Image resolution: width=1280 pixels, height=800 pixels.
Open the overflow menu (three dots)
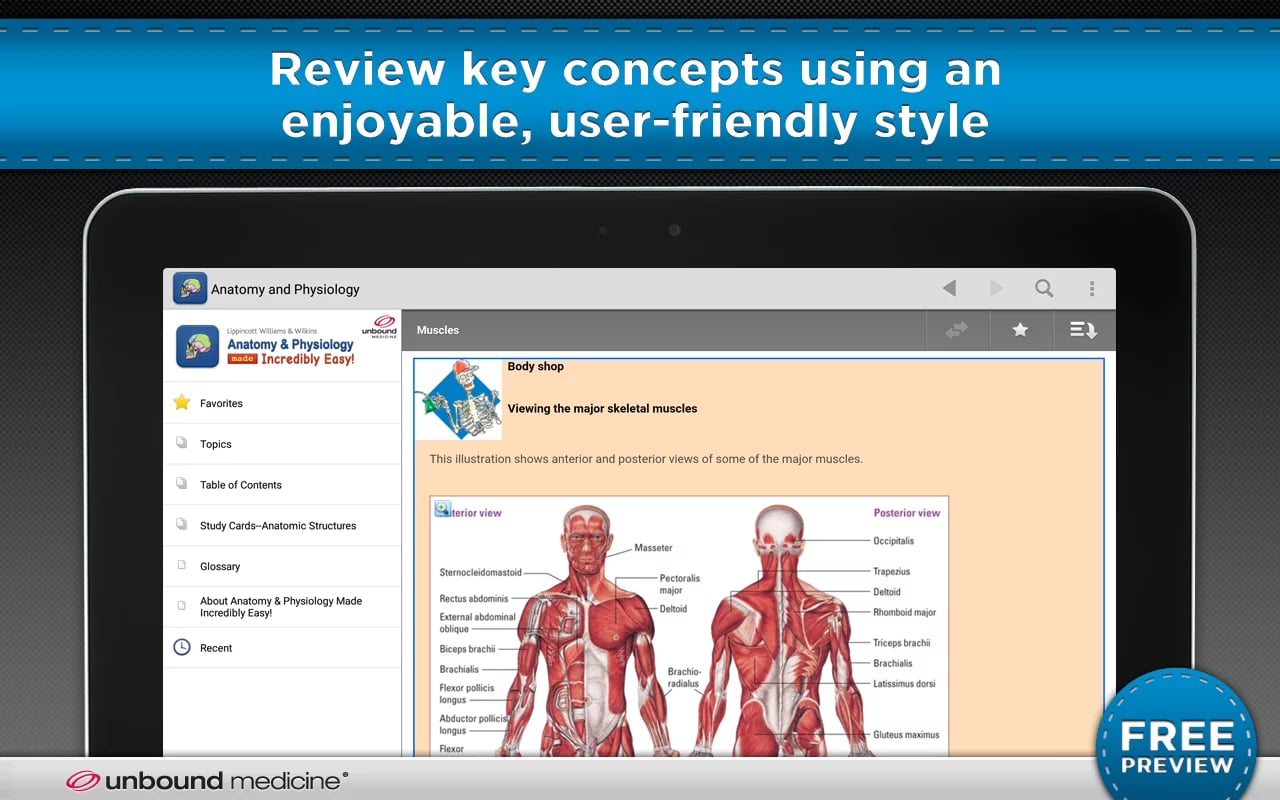pos(1091,289)
